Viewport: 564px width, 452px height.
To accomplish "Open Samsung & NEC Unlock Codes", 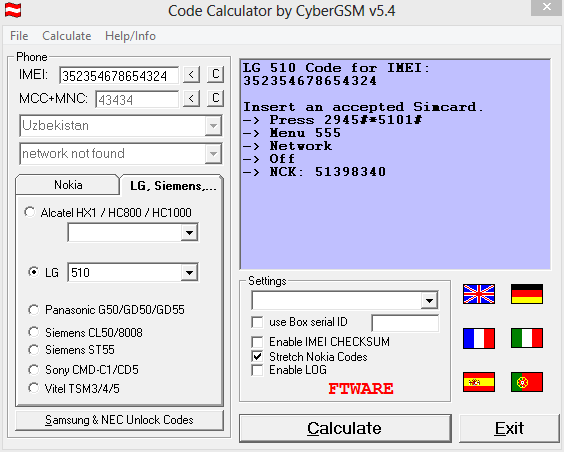I will pos(119,420).
